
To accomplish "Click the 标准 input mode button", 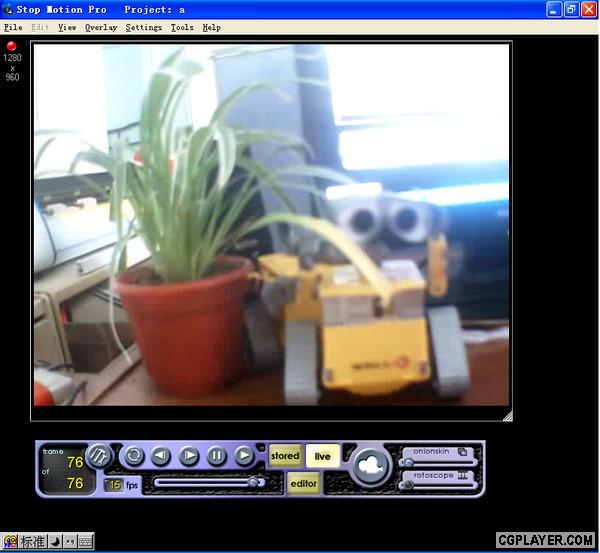I will click(33, 542).
